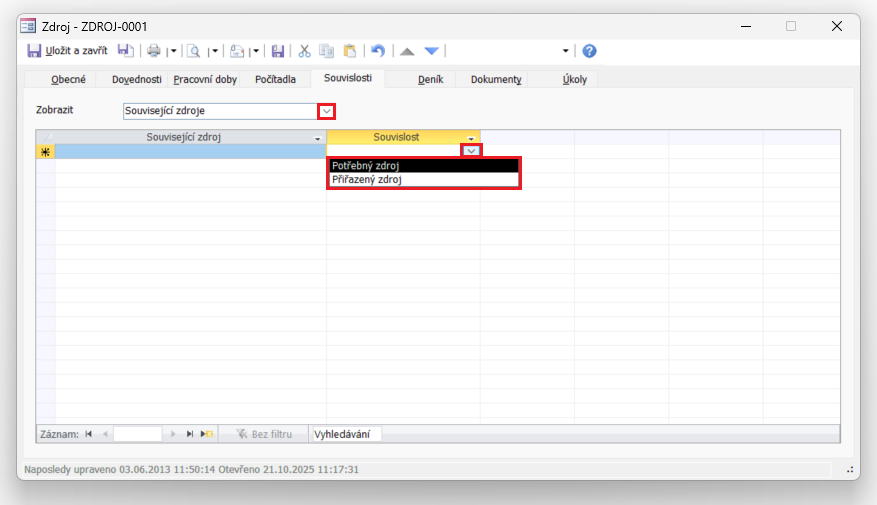Switch to the Dovednosti tab
The width and height of the screenshot is (877, 505).
[x=136, y=80]
